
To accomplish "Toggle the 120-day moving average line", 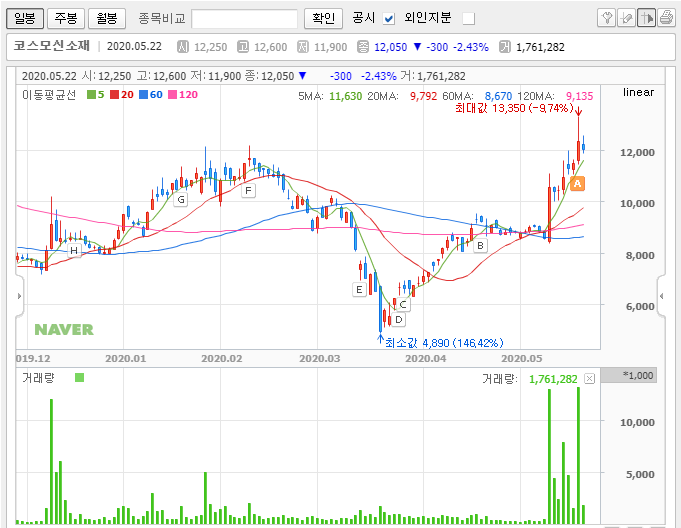I will coord(183,95).
